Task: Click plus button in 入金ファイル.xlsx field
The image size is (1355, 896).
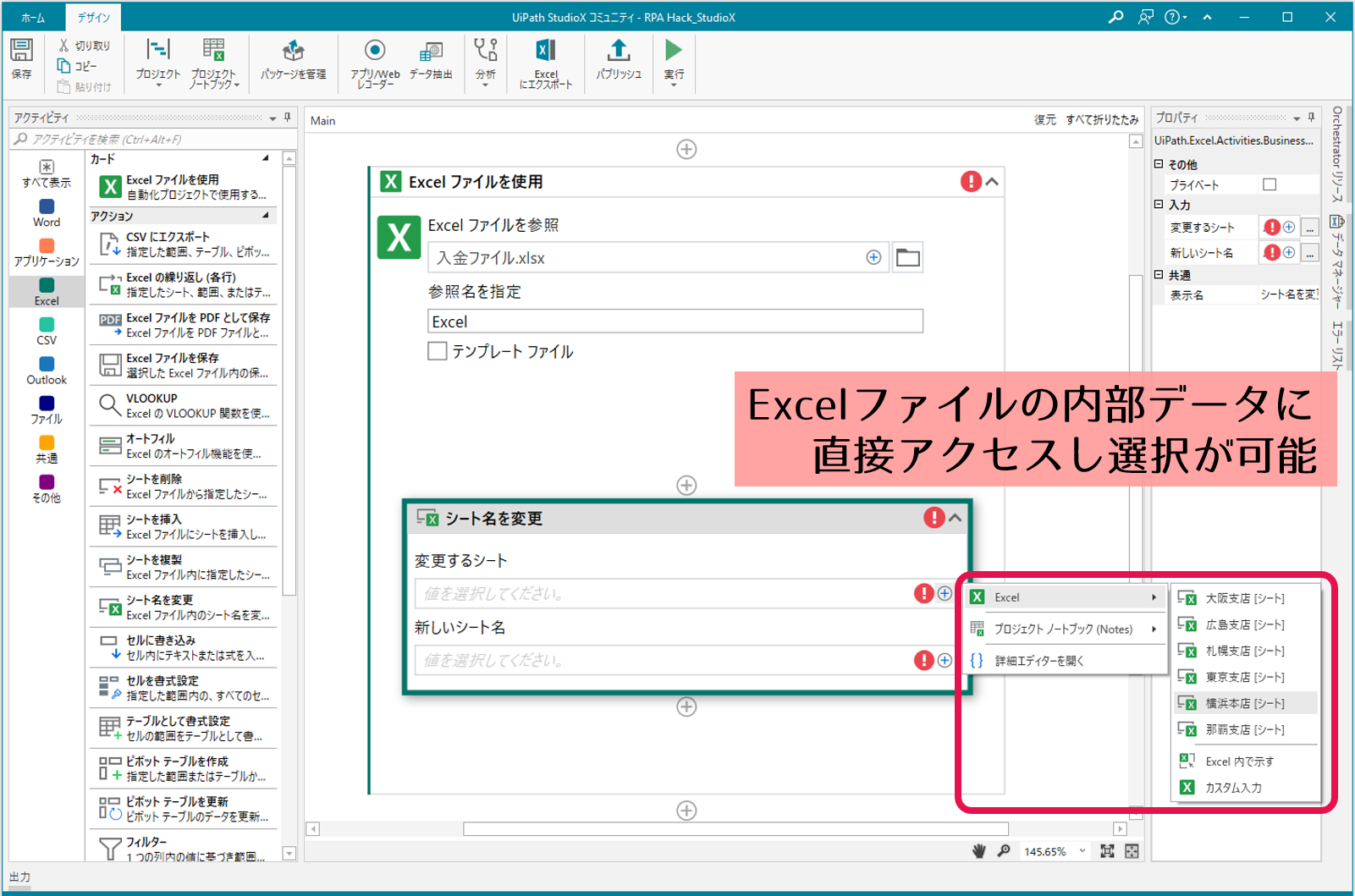Action: [873, 257]
